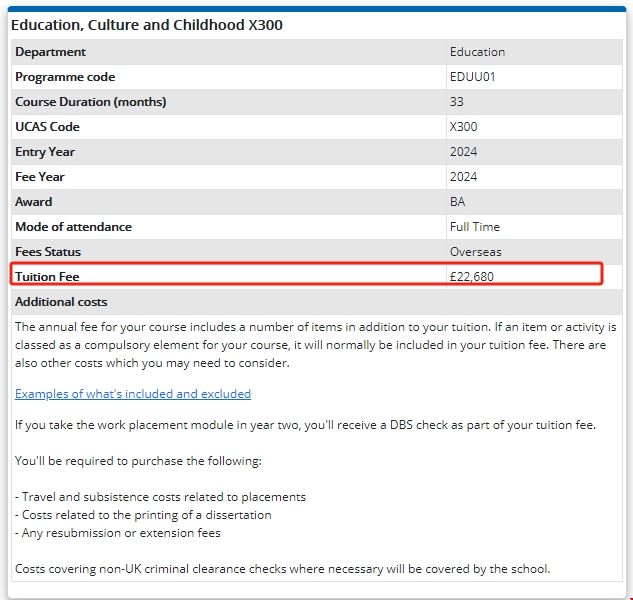633x600 pixels.
Task: Click the 'Mode of attendance' label
Action: (73, 227)
